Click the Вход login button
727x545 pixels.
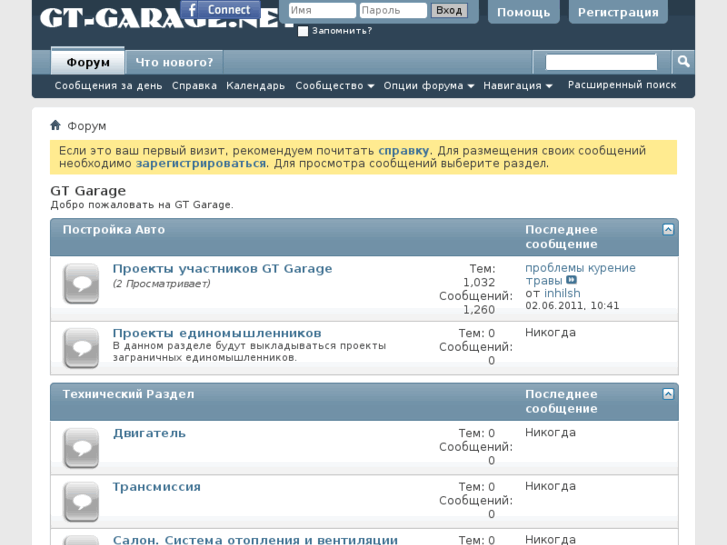pos(449,10)
